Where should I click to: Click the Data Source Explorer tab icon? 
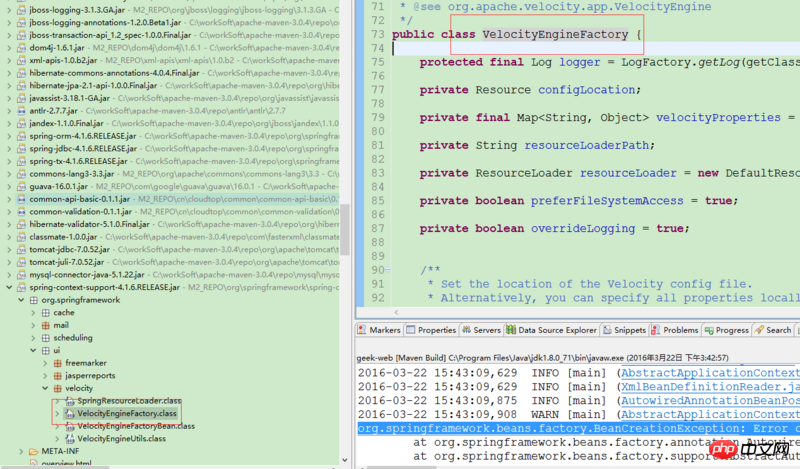(x=511, y=330)
